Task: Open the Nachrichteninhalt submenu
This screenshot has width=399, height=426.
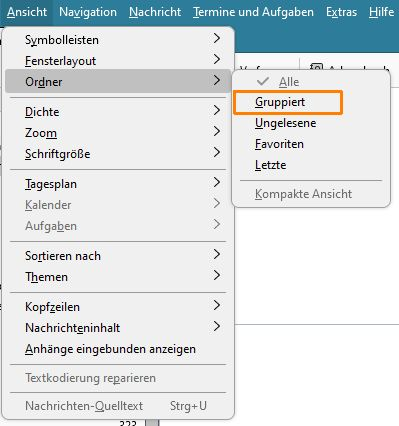Action: [118, 328]
